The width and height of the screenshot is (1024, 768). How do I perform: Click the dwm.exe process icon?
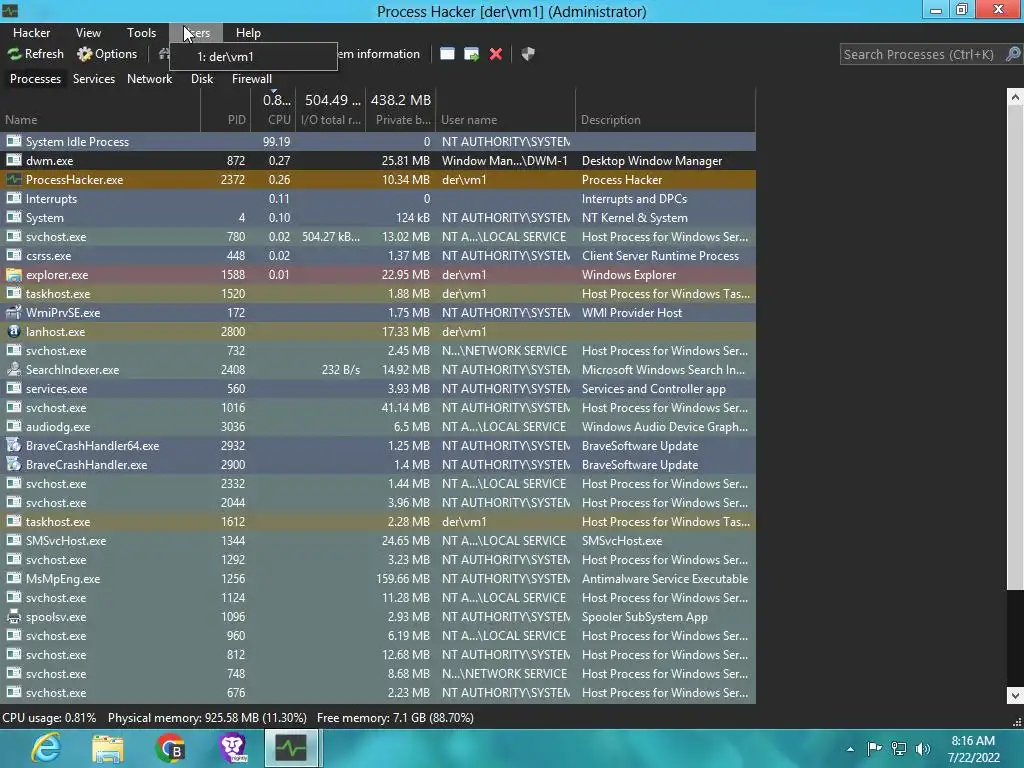pyautogui.click(x=14, y=160)
